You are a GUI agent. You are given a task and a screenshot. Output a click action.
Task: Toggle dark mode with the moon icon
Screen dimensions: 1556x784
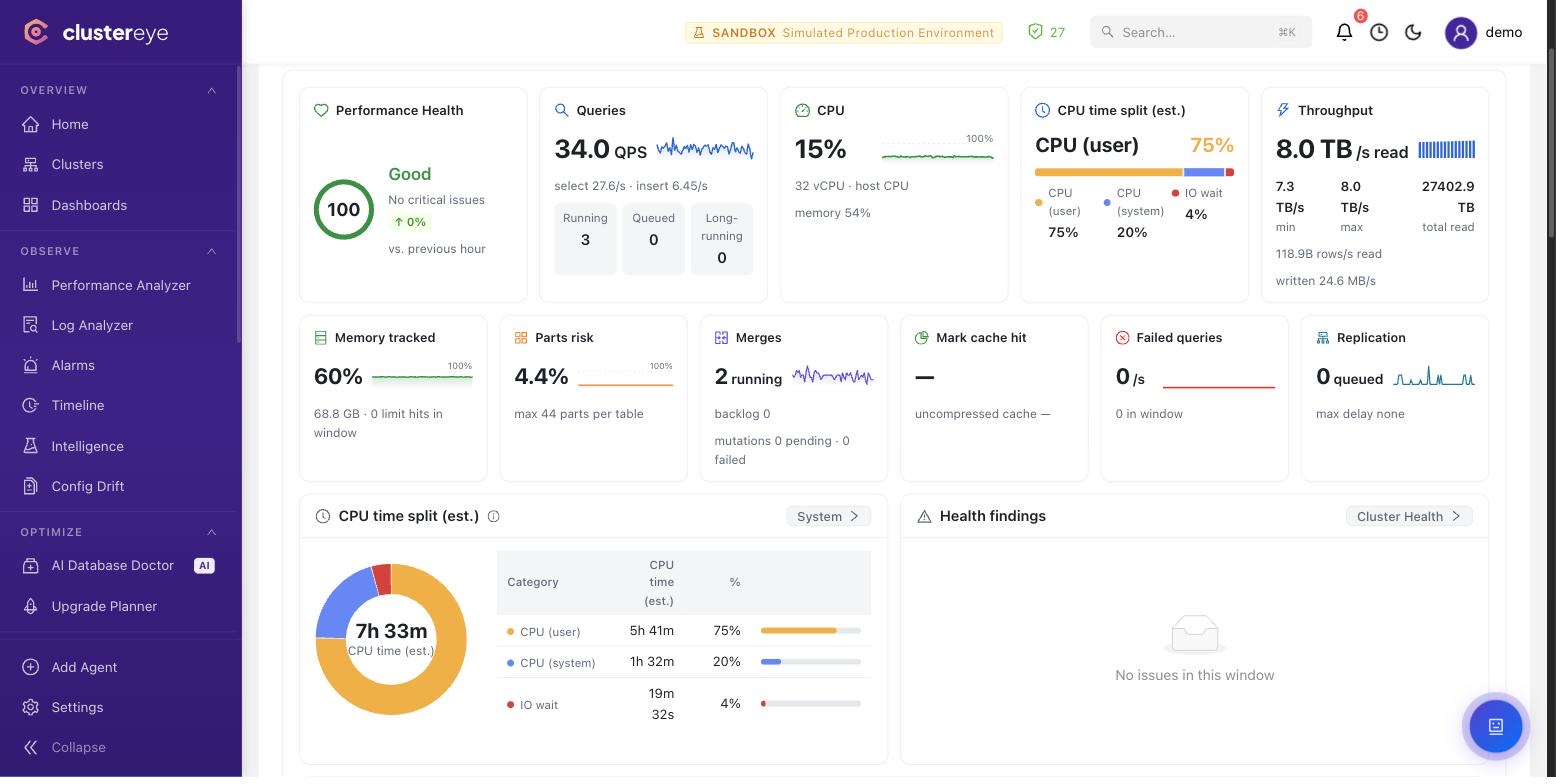pos(1413,32)
